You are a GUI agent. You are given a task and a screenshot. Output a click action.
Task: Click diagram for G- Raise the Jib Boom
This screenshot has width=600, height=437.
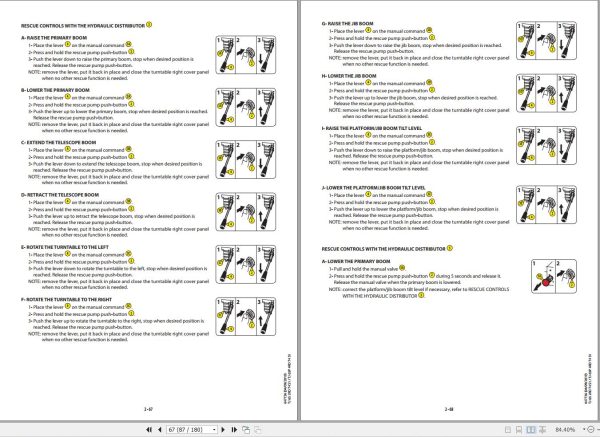(x=546, y=41)
